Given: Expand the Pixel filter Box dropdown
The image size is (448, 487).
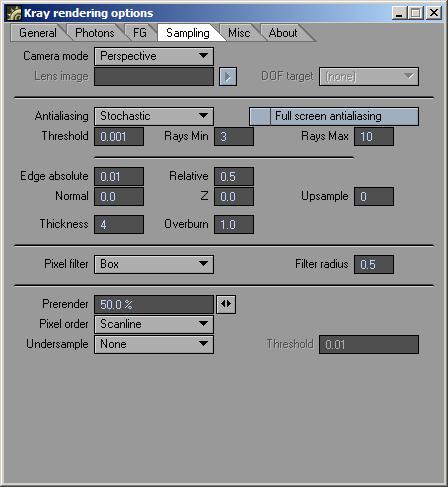Looking at the screenshot, I should pos(154,264).
